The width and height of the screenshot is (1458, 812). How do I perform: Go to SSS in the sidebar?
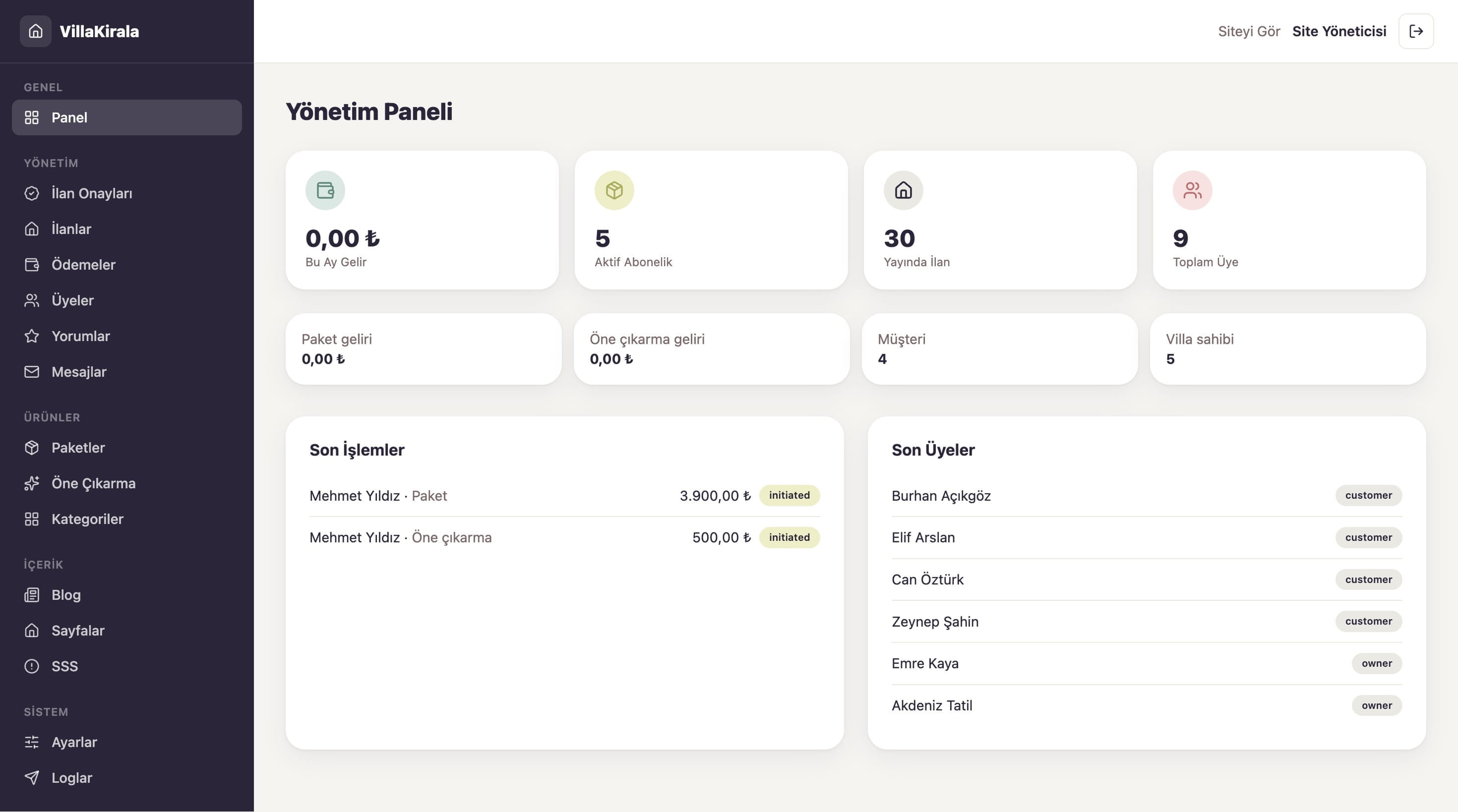coord(127,666)
